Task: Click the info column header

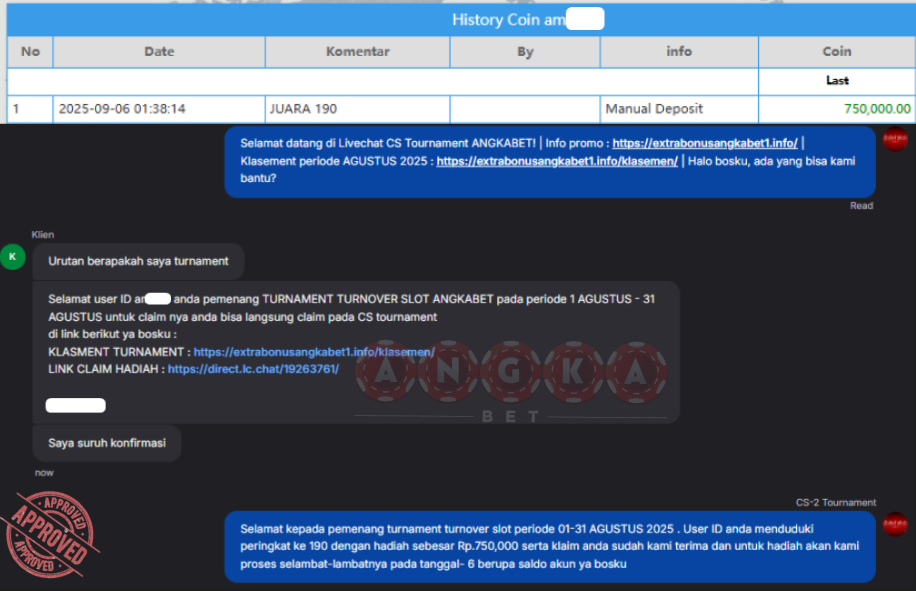Action: pyautogui.click(x=679, y=52)
